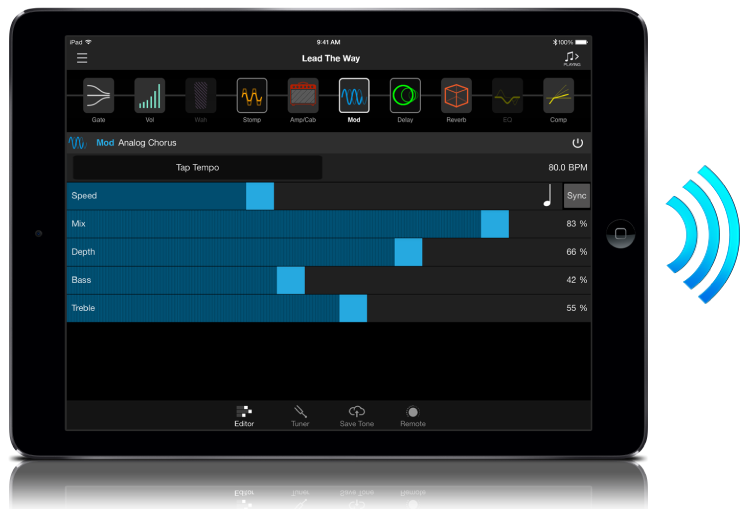Viewport: 751px width, 509px height.
Task: Click the Mix slider handle
Action: click(x=495, y=224)
